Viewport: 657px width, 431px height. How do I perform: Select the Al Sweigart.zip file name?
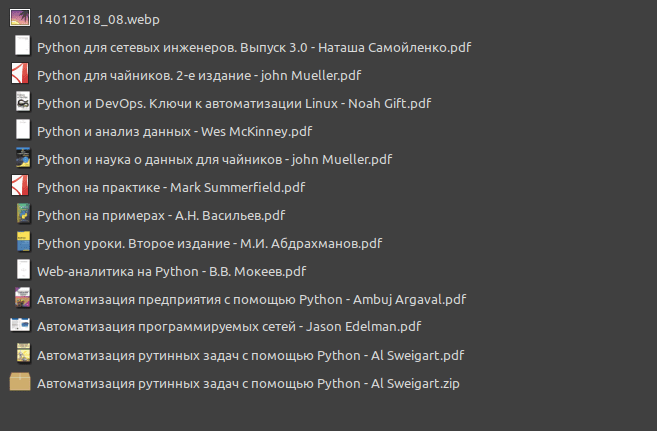pos(247,383)
